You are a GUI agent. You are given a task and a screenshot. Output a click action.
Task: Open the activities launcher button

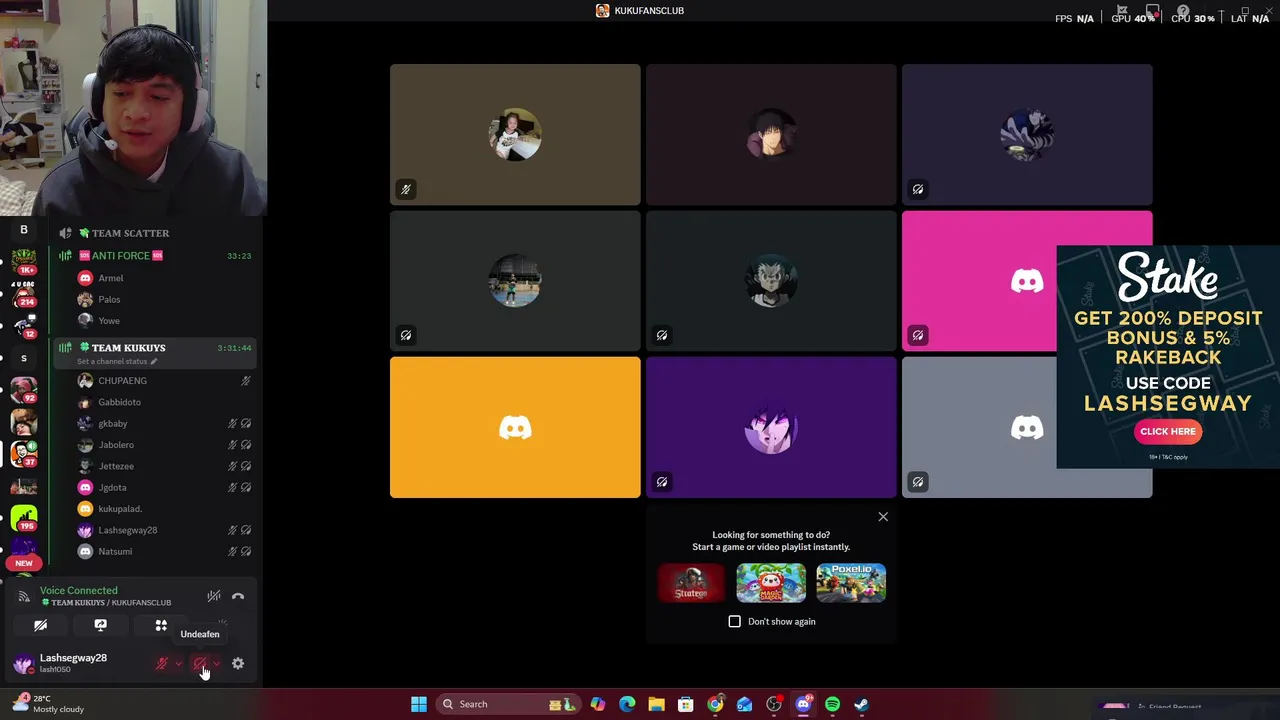click(x=161, y=625)
